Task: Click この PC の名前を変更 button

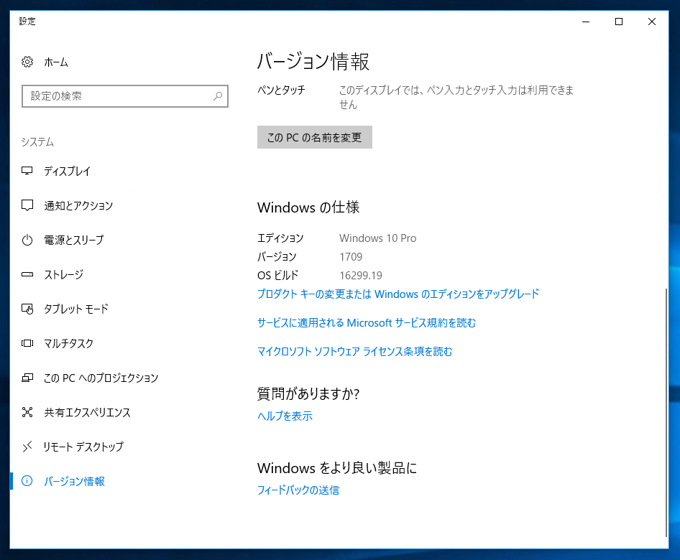Action: [x=314, y=138]
